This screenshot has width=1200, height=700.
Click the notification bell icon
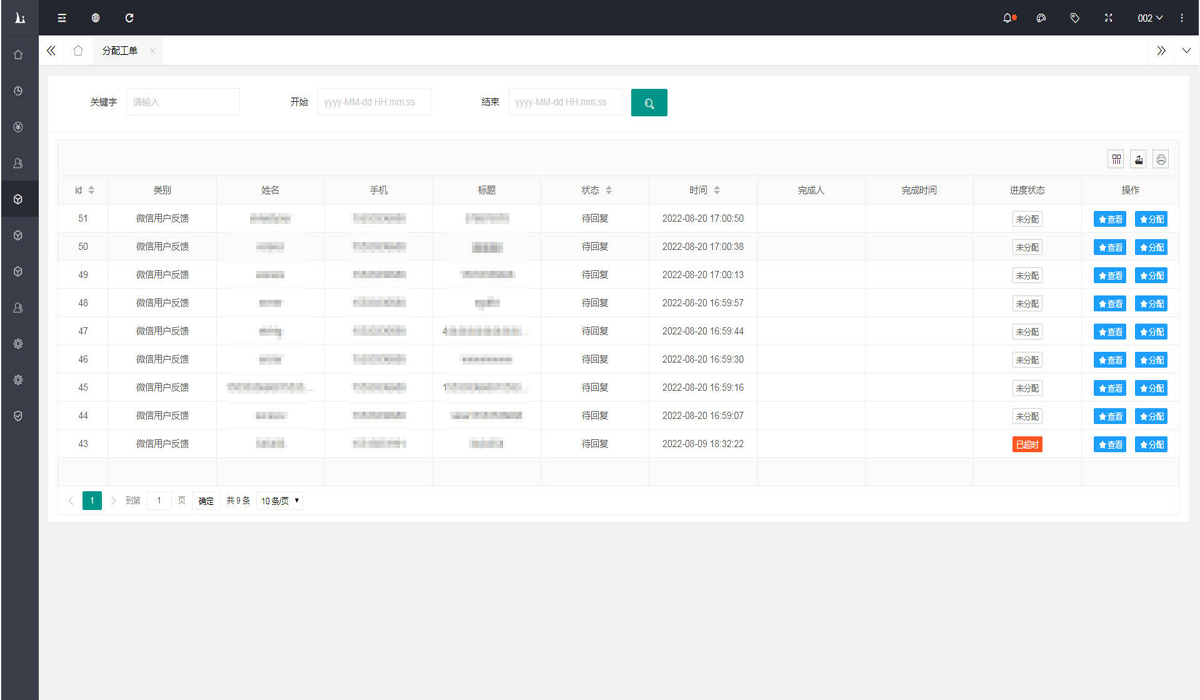coord(1008,18)
